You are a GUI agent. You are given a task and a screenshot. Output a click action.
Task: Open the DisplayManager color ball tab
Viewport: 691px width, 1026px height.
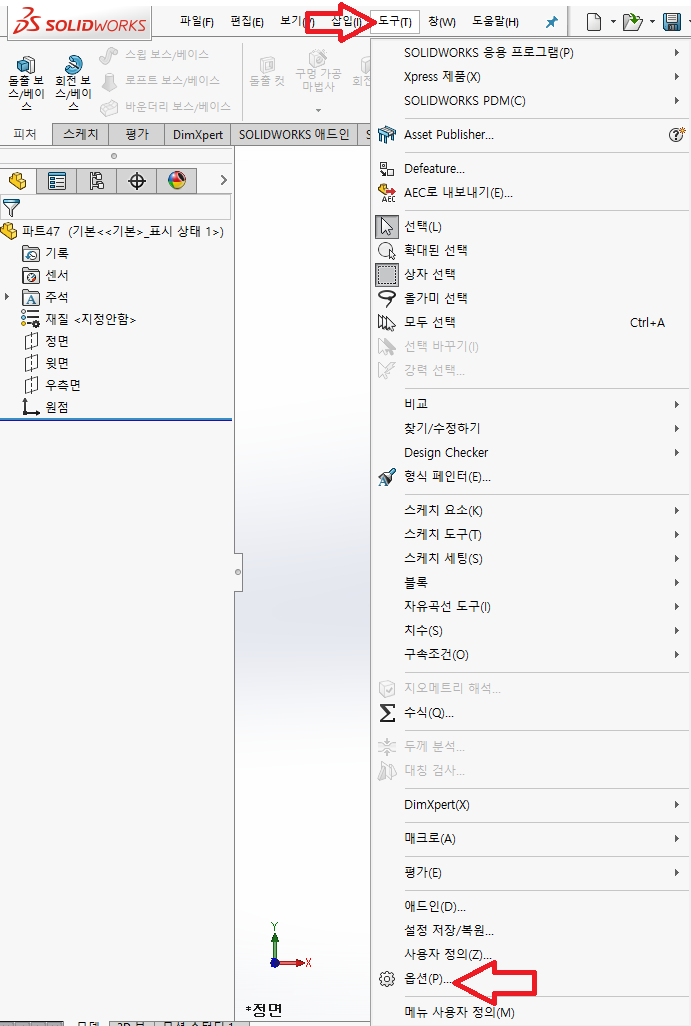tap(177, 180)
